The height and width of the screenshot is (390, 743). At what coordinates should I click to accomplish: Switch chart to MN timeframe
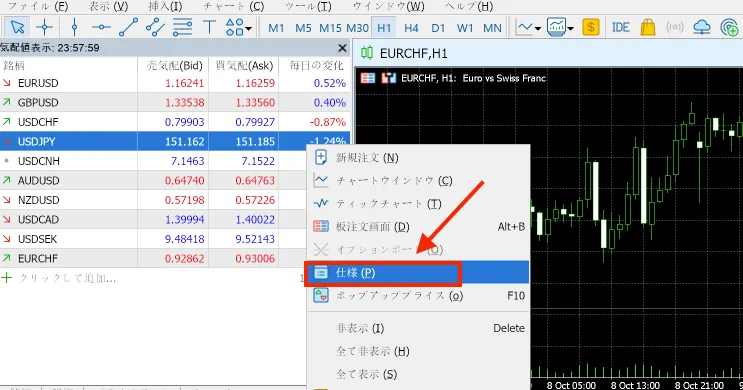coord(492,28)
